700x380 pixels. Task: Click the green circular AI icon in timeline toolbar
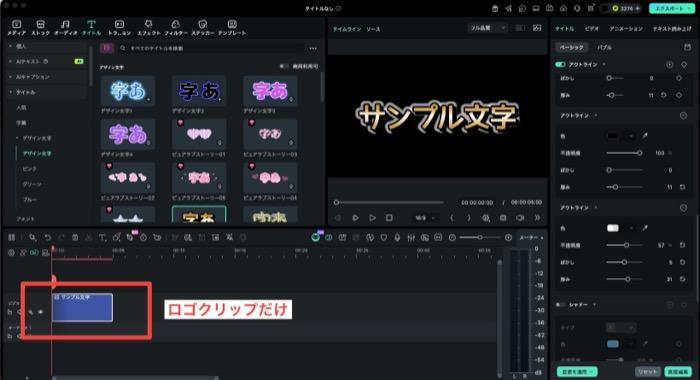click(x=315, y=238)
